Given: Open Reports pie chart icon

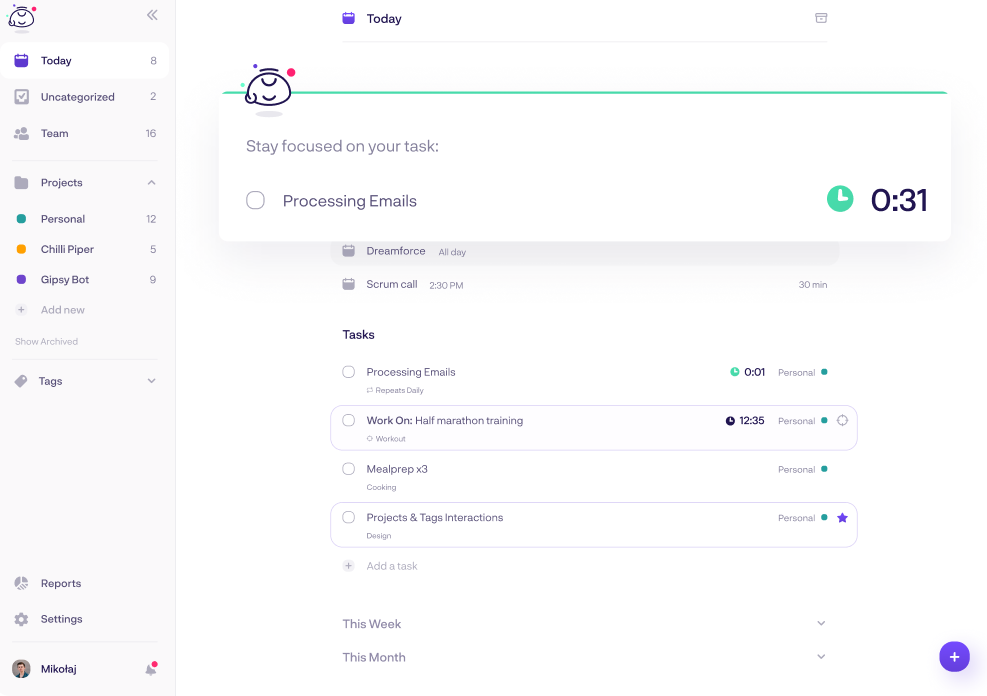Looking at the screenshot, I should (21, 583).
